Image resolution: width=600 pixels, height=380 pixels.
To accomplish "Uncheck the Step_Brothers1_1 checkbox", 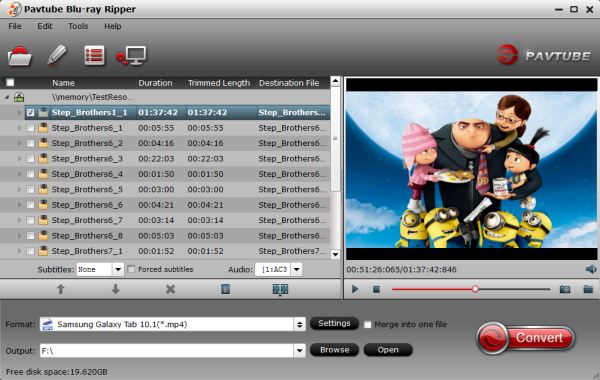I will pos(30,113).
